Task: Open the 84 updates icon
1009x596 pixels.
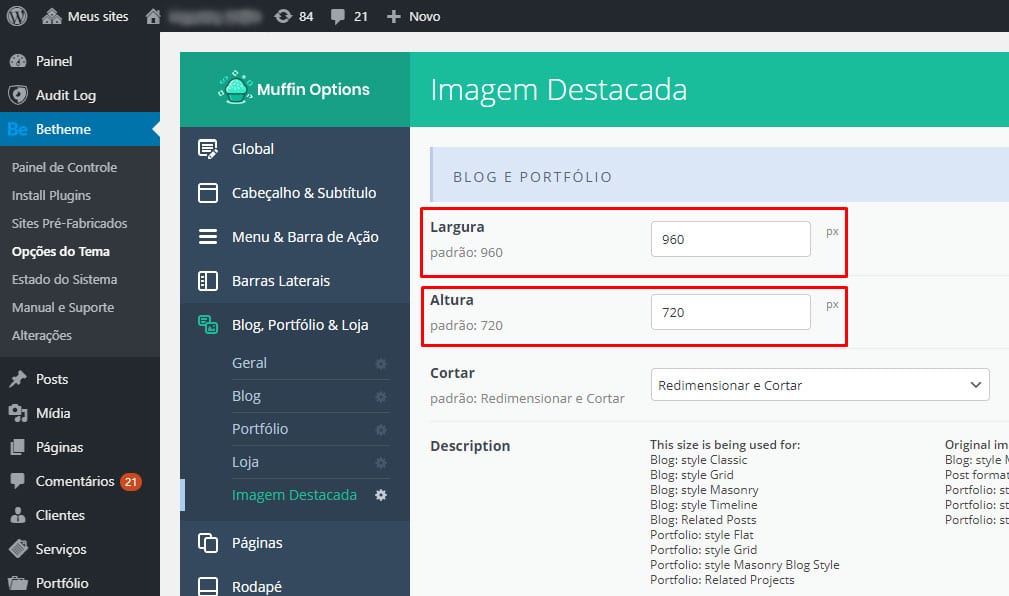Action: tap(283, 16)
